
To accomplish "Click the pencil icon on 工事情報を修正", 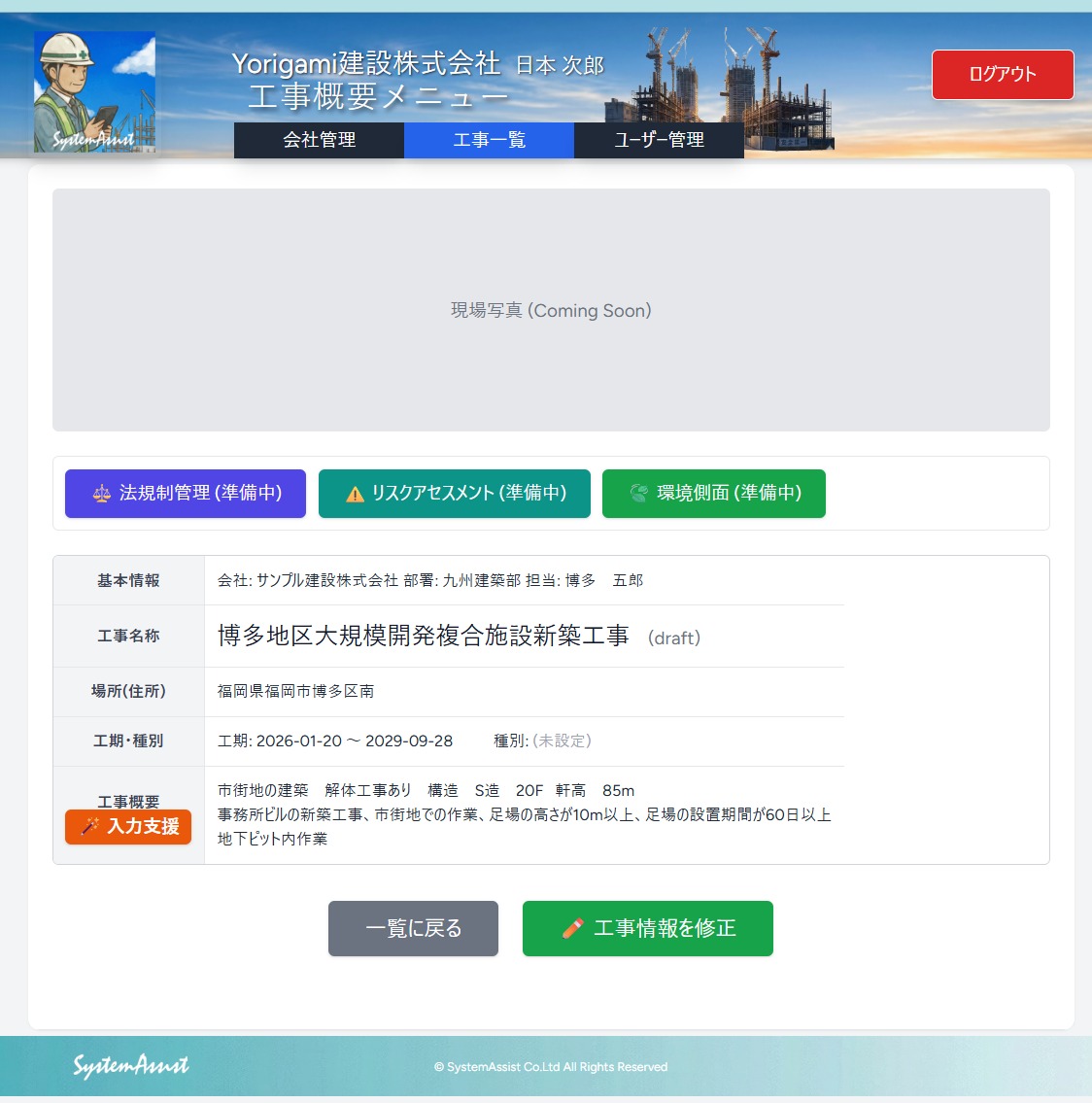I will click(x=572, y=929).
